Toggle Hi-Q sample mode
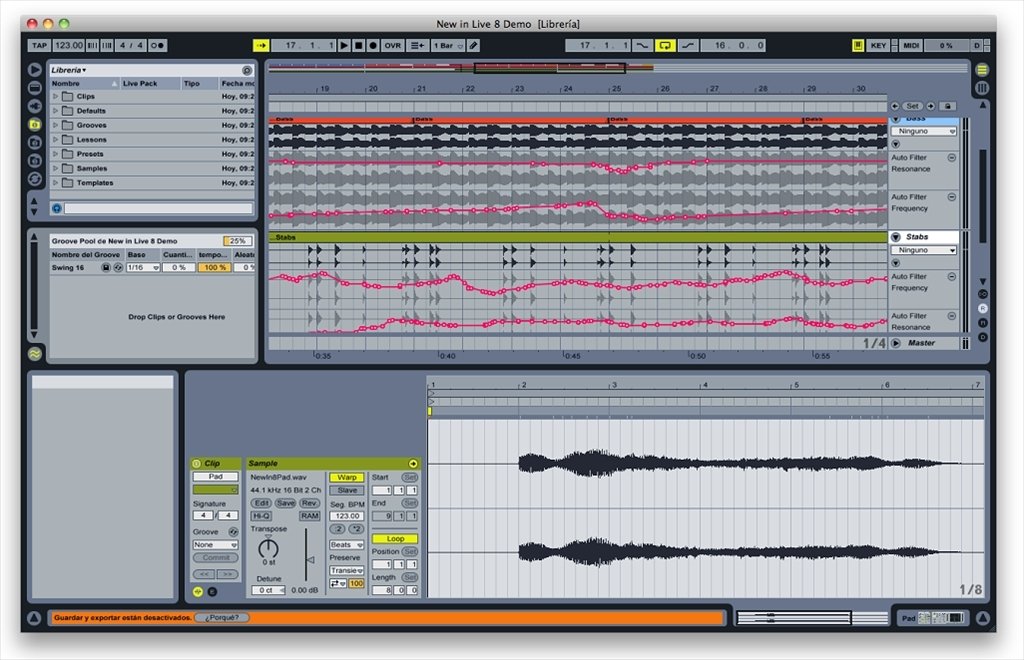Screen dimensions: 1024x660 [261, 516]
